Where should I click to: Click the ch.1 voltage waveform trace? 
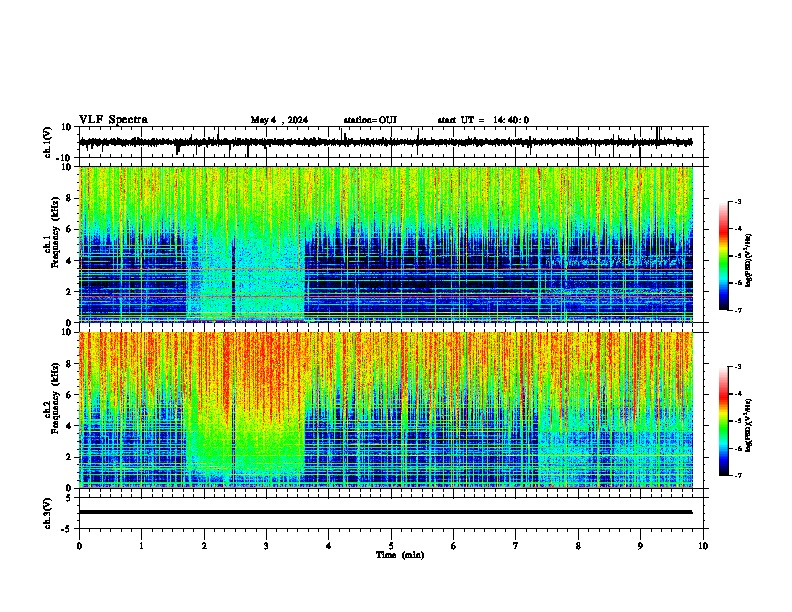click(x=386, y=142)
